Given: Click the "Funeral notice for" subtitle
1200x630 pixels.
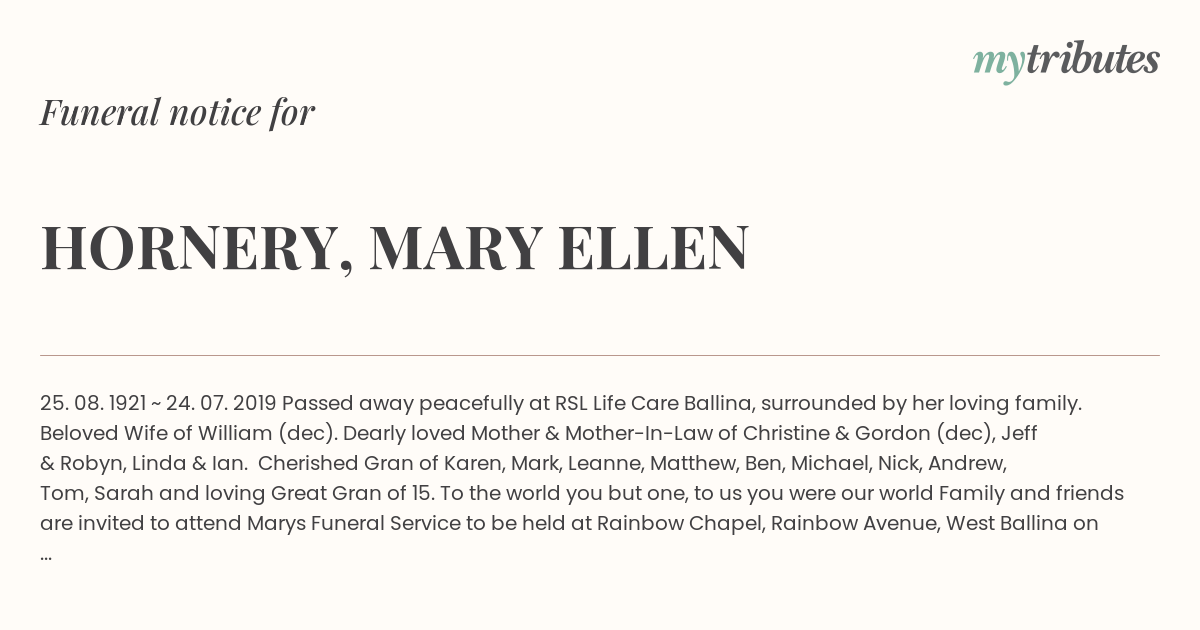Looking at the screenshot, I should coord(177,112).
